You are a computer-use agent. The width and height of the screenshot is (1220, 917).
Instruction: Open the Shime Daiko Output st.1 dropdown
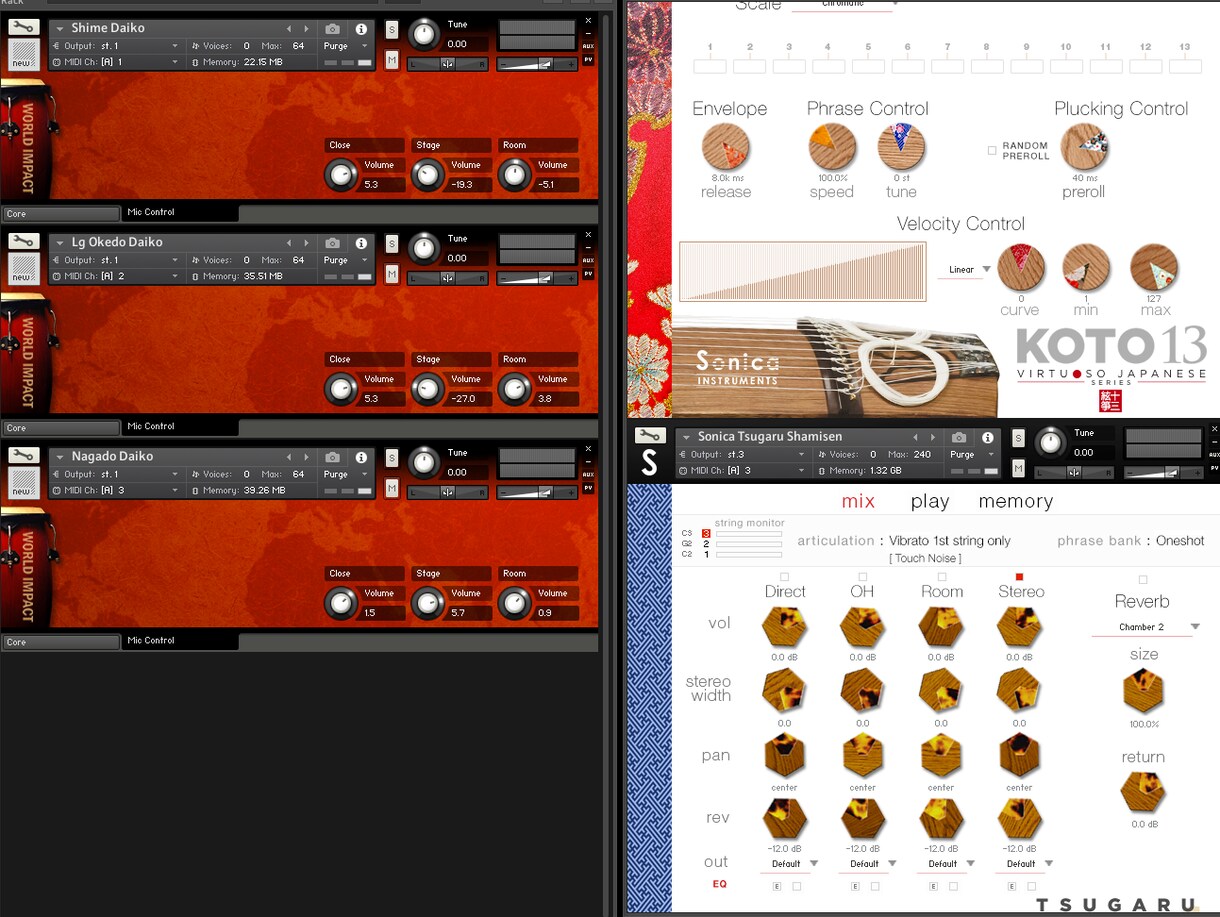click(x=115, y=46)
